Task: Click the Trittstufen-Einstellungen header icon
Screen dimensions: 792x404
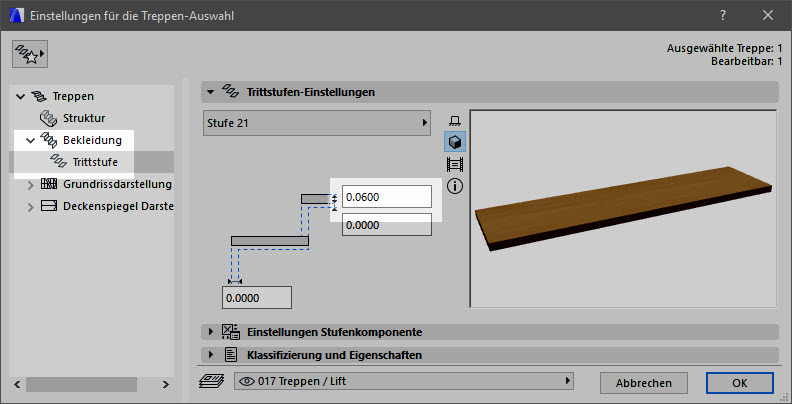Action: pos(230,91)
